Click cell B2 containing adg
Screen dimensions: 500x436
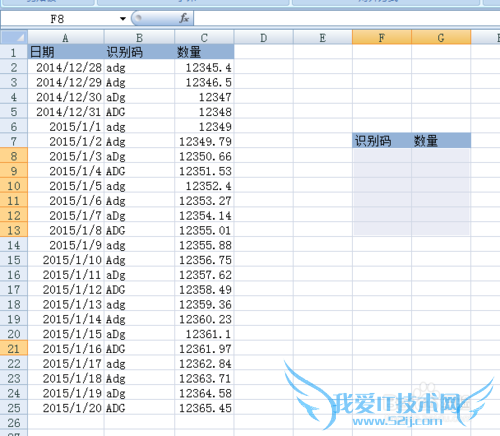[139, 67]
